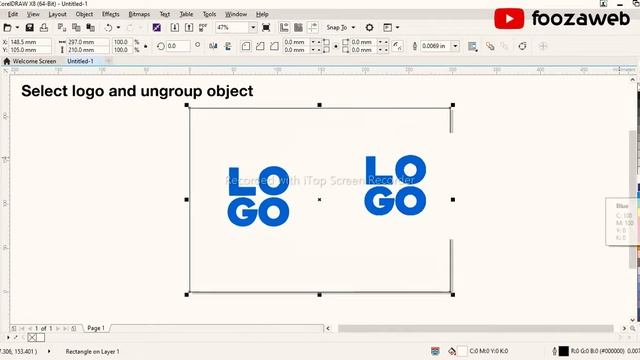Click the Undo arrow icon
The width and height of the screenshot is (640, 360).
pos(109,28)
